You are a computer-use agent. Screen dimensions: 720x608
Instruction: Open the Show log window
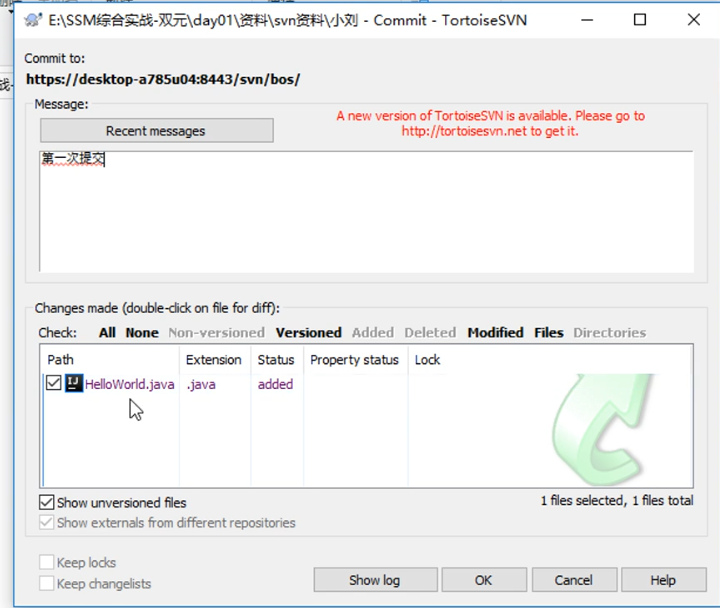[375, 580]
